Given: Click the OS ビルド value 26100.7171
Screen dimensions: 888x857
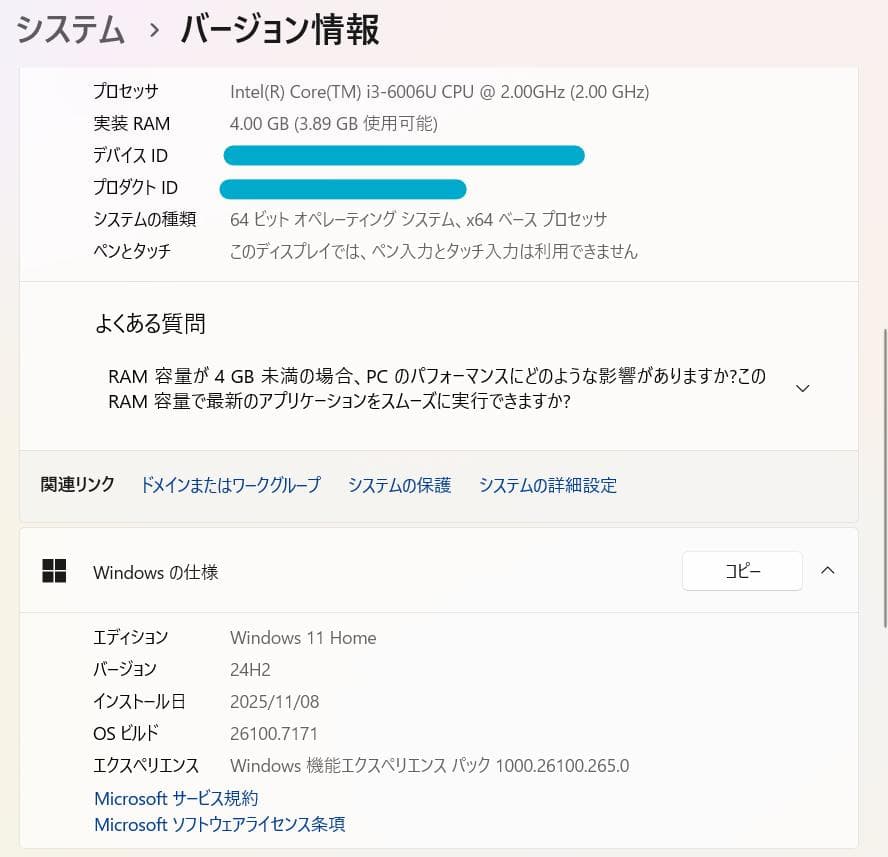Looking at the screenshot, I should [274, 733].
